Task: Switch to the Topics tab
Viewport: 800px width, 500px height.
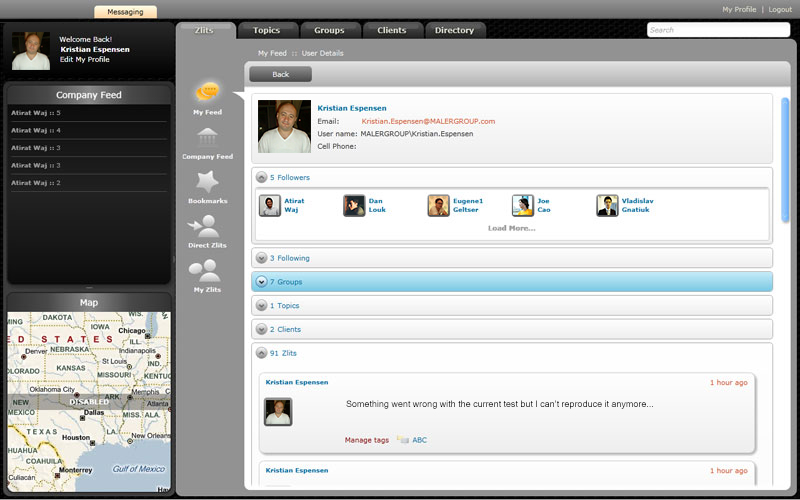Action: click(267, 31)
